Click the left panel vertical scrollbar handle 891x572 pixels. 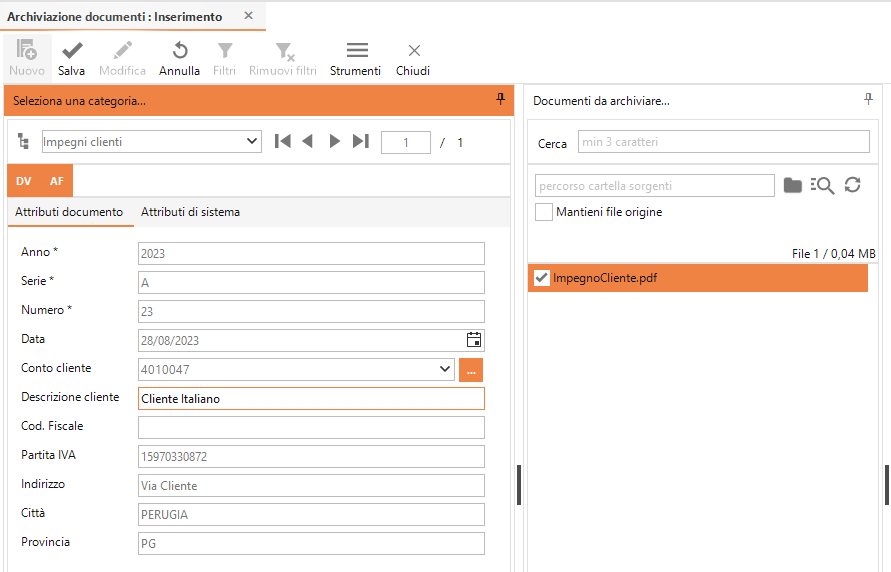pos(519,485)
